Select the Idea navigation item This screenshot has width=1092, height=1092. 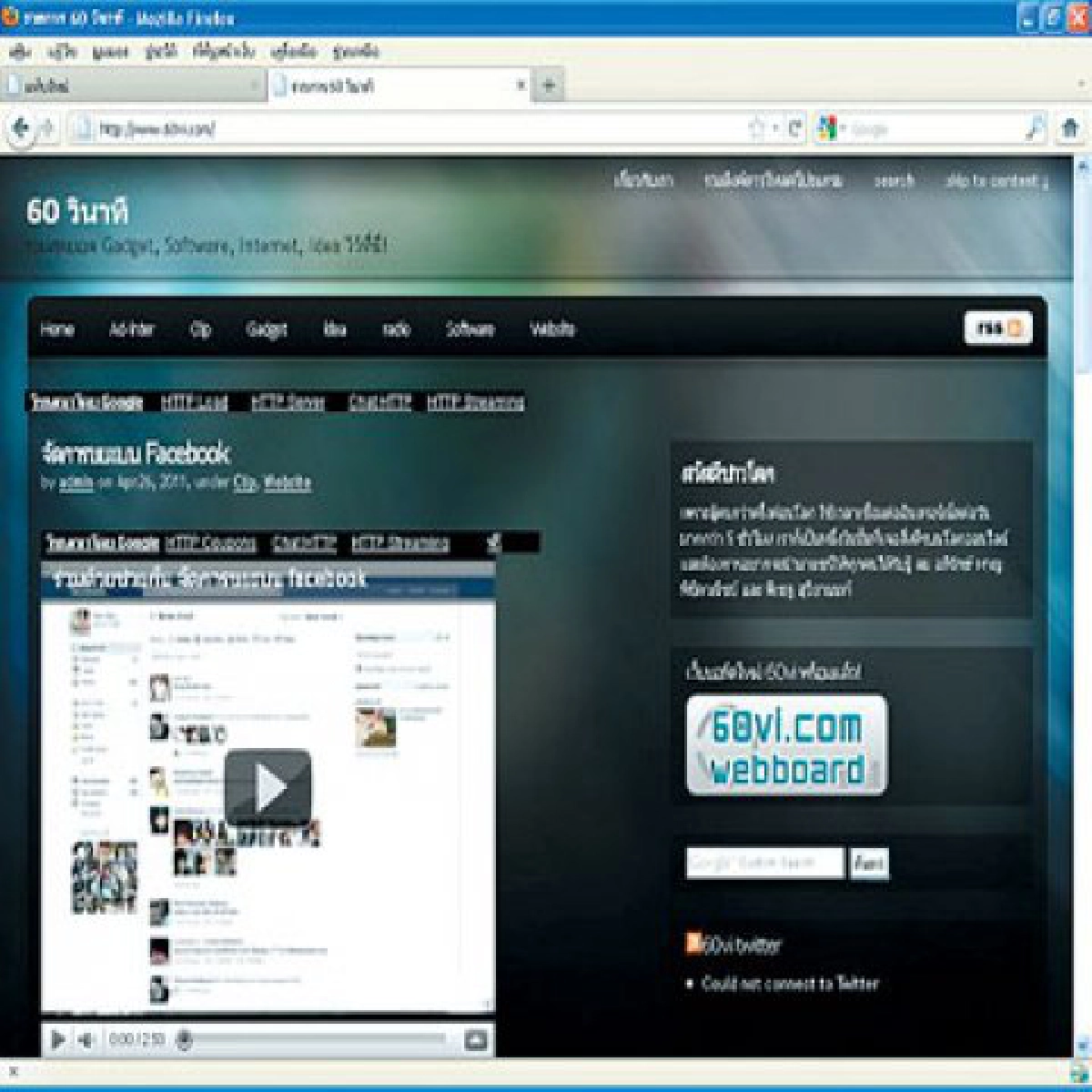click(x=335, y=329)
